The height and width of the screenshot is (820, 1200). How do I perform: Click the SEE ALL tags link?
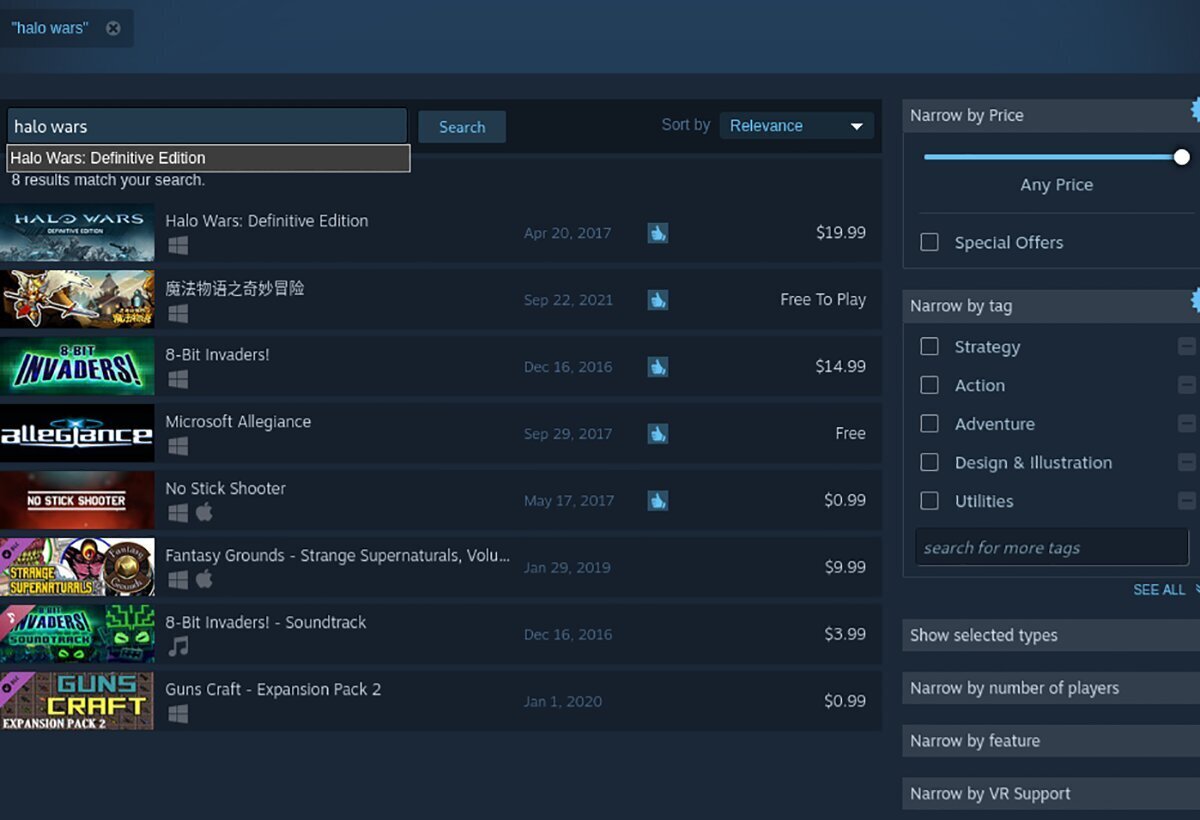point(1159,590)
